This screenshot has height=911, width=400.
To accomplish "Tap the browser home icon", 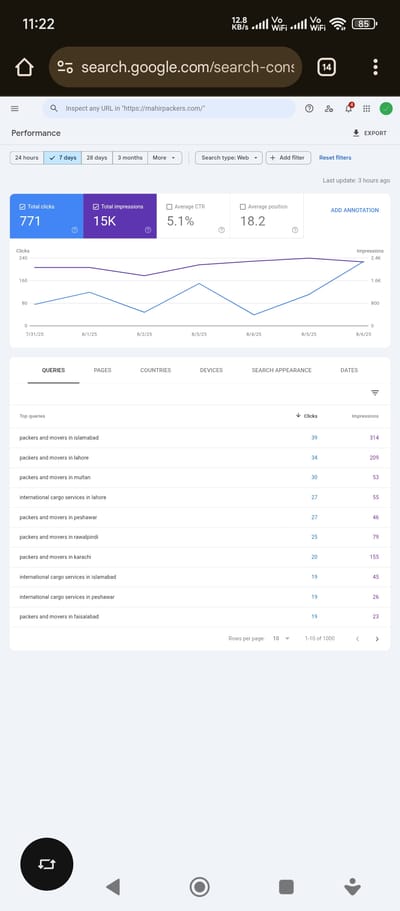I will pyautogui.click(x=24, y=67).
